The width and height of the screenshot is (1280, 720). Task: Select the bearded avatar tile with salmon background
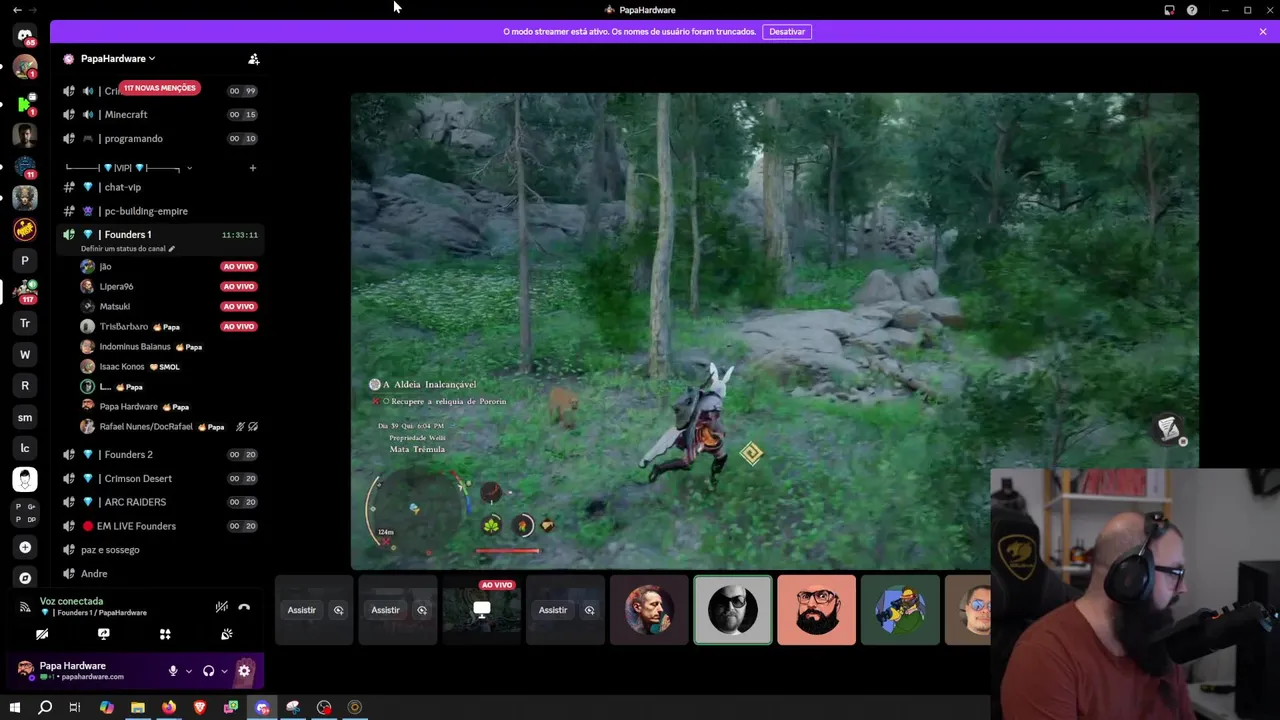[x=816, y=610]
